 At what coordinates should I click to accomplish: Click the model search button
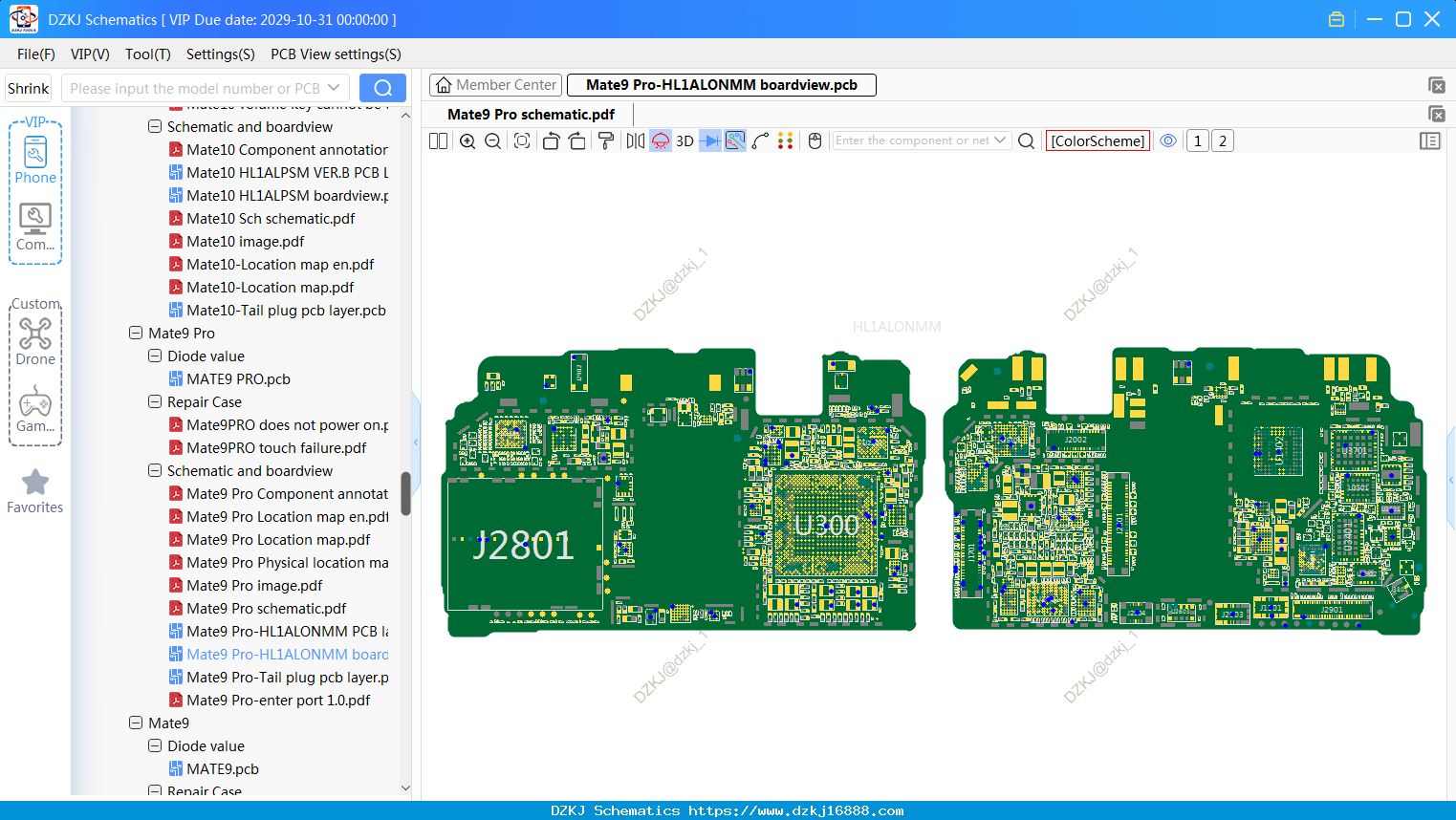pyautogui.click(x=382, y=88)
